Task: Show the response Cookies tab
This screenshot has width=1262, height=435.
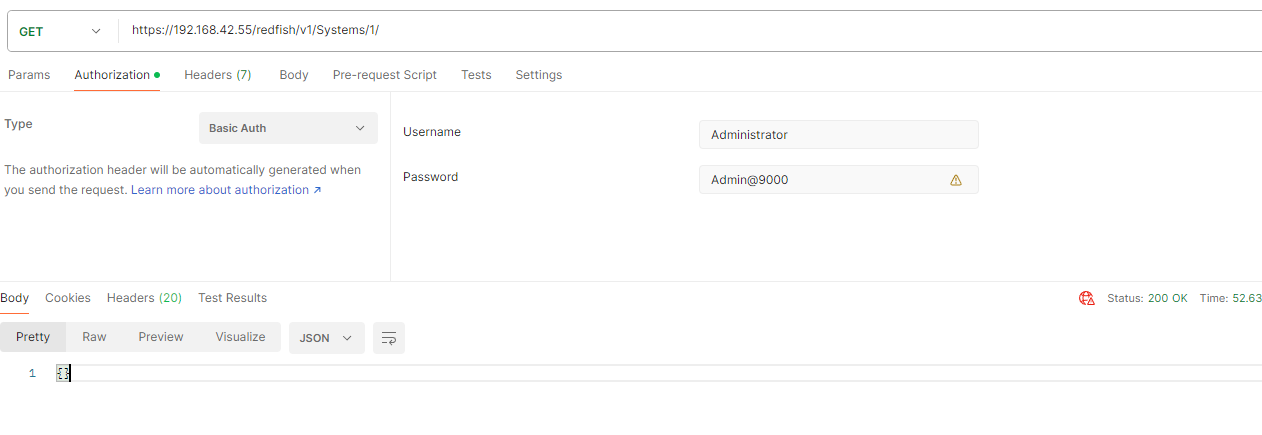Action: coord(68,298)
